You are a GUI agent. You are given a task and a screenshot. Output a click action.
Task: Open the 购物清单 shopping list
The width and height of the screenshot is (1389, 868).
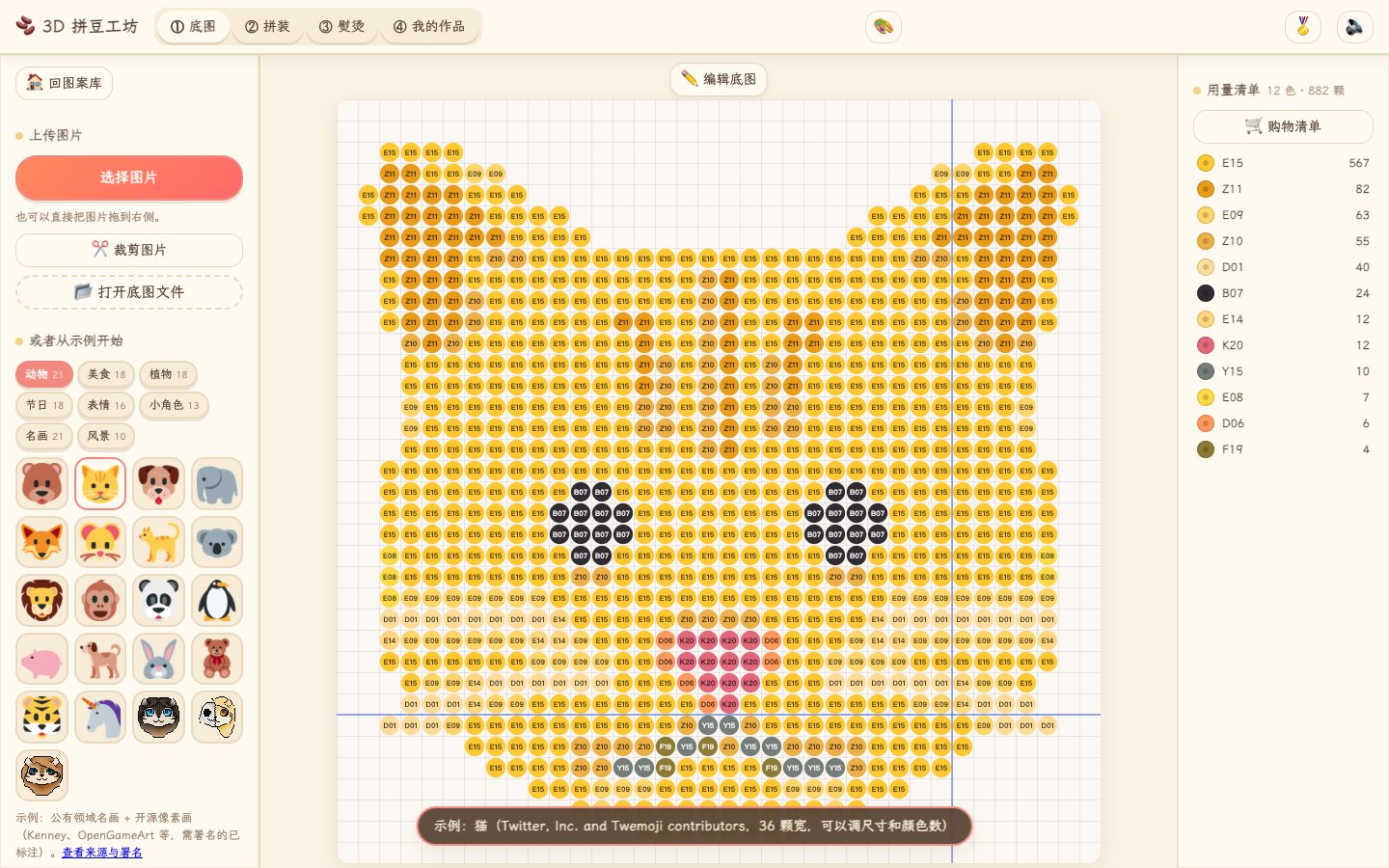click(x=1283, y=126)
